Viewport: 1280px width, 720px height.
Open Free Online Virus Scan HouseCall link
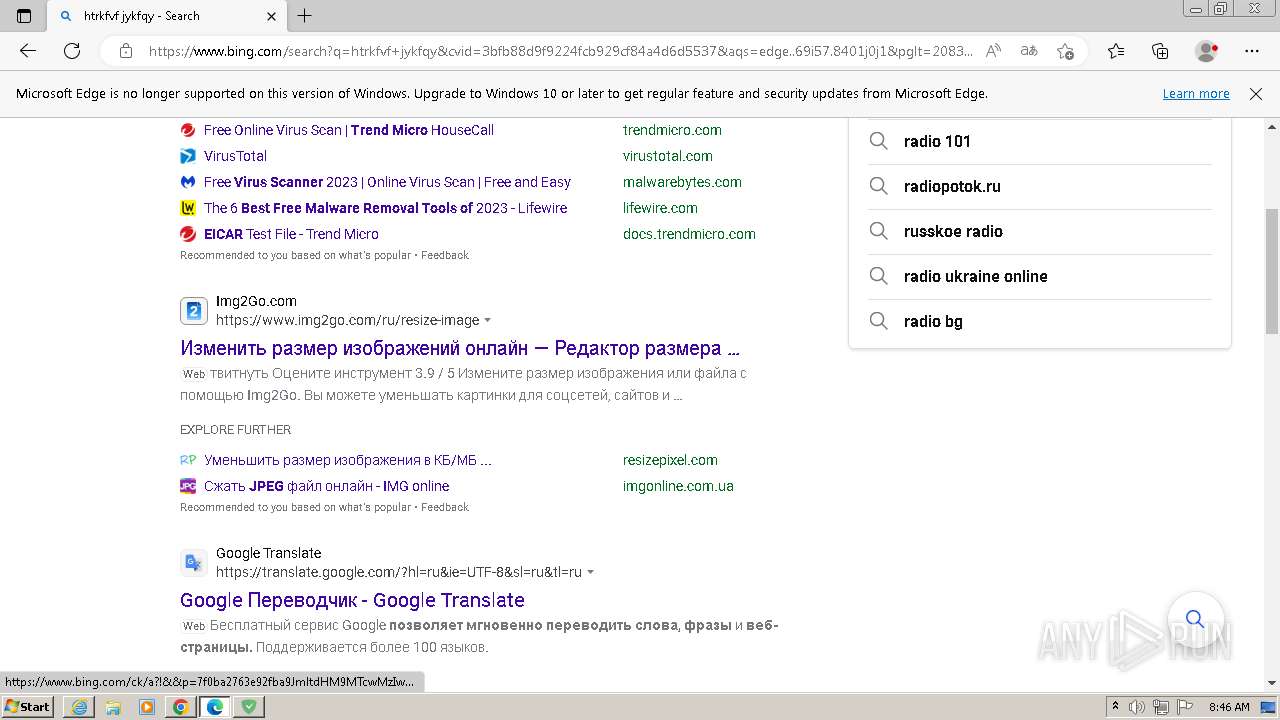click(x=349, y=130)
